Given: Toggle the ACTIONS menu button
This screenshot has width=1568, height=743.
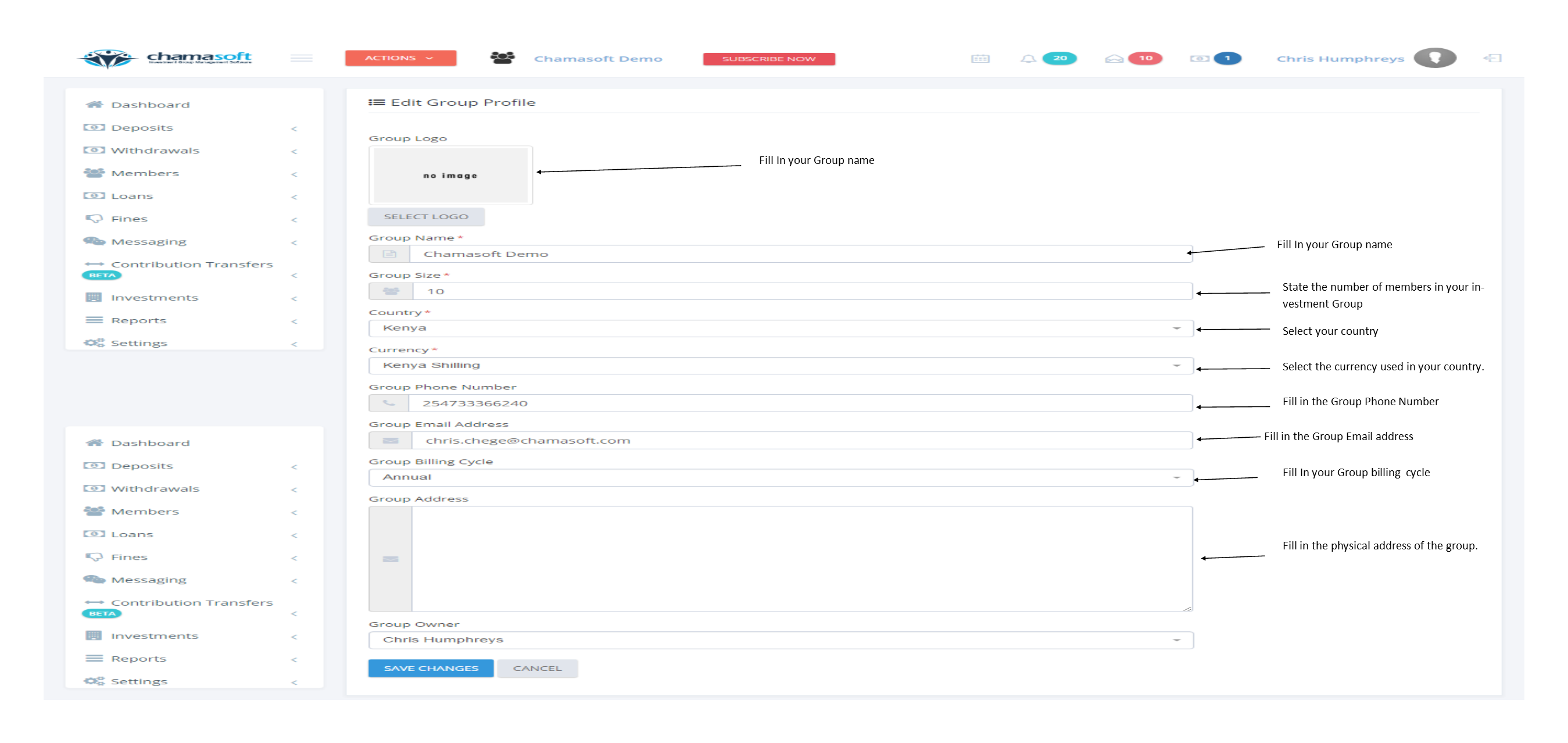Looking at the screenshot, I should click(x=397, y=58).
